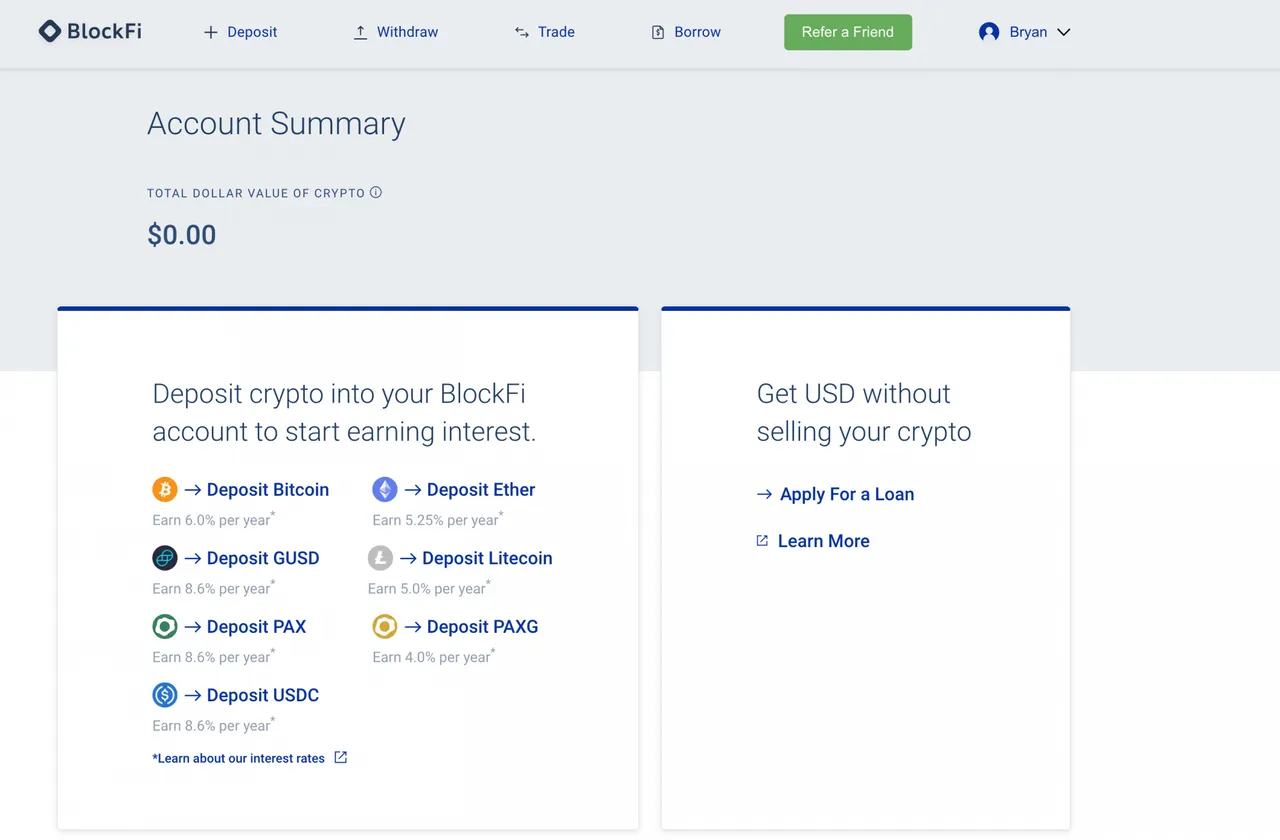Open the Bryan account dropdown chevron
The height and width of the screenshot is (840, 1280).
coord(1063,32)
